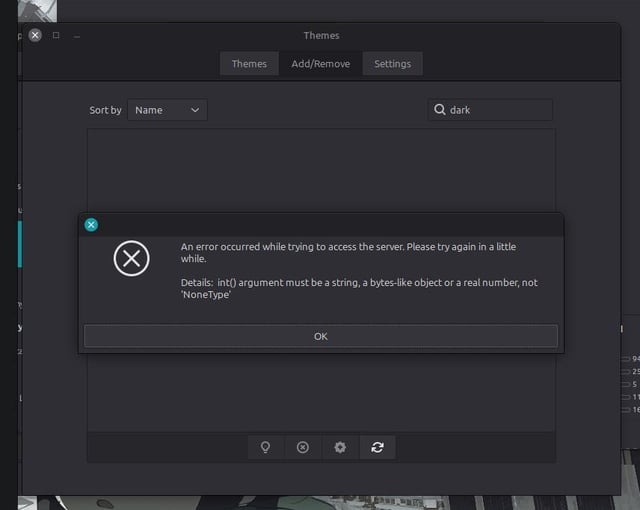
Task: Refresh the theme list with arrows icon
Action: pyautogui.click(x=377, y=447)
